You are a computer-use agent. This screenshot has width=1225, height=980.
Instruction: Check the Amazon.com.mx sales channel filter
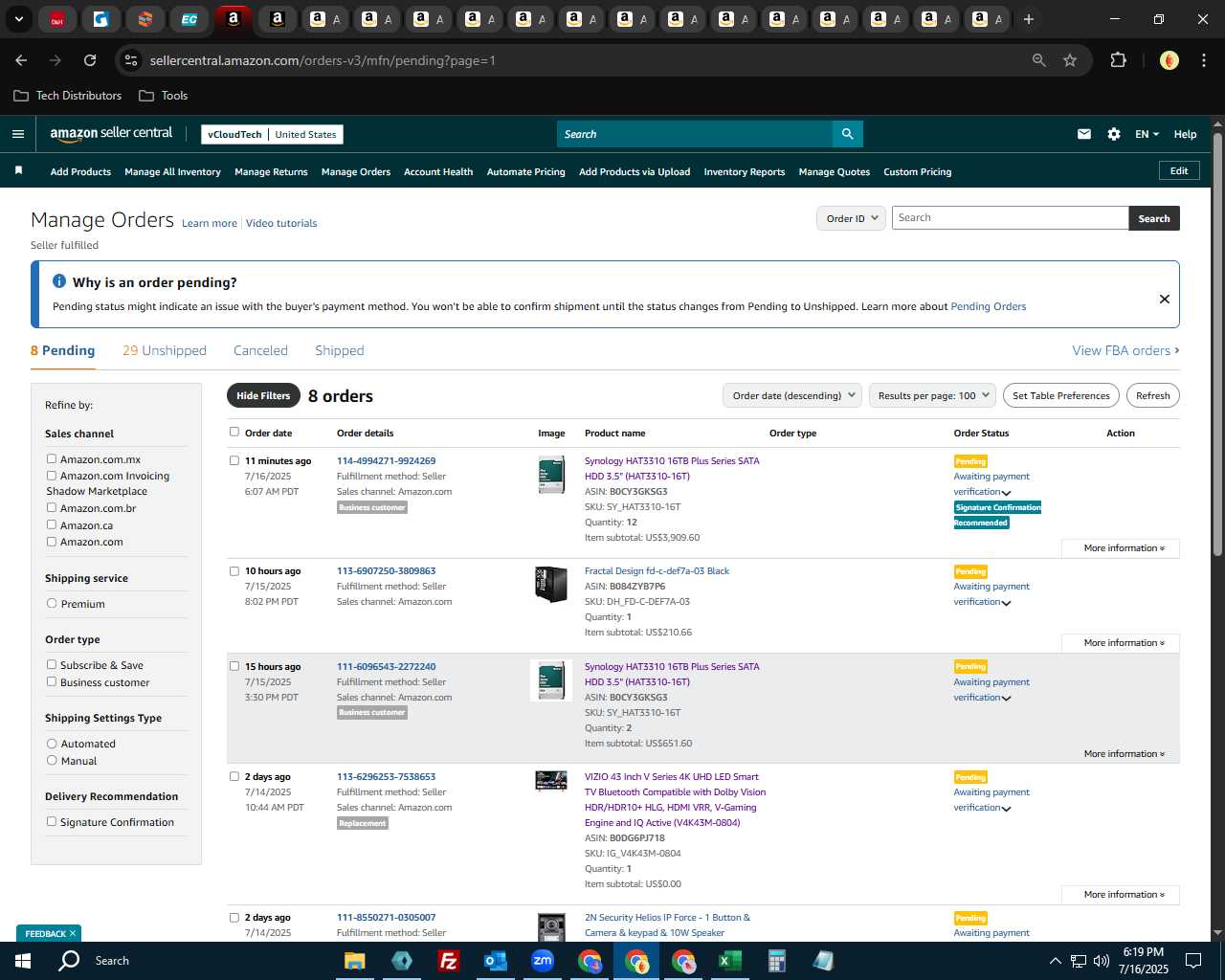[x=52, y=458]
